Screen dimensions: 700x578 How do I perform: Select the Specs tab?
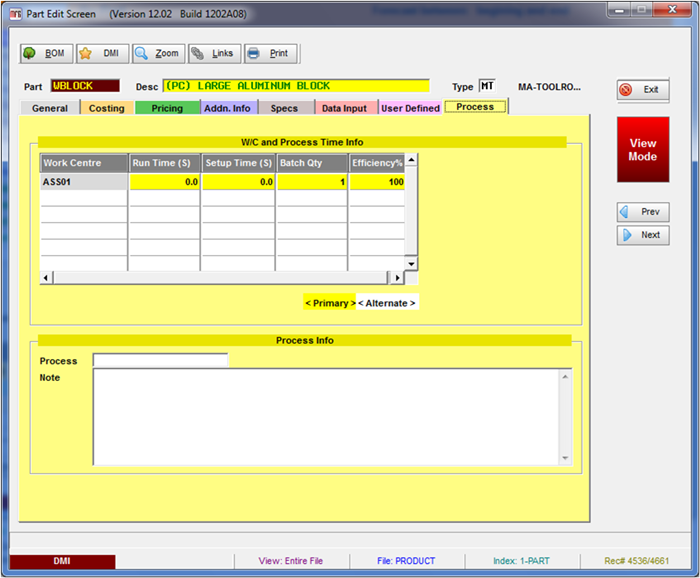tap(284, 108)
